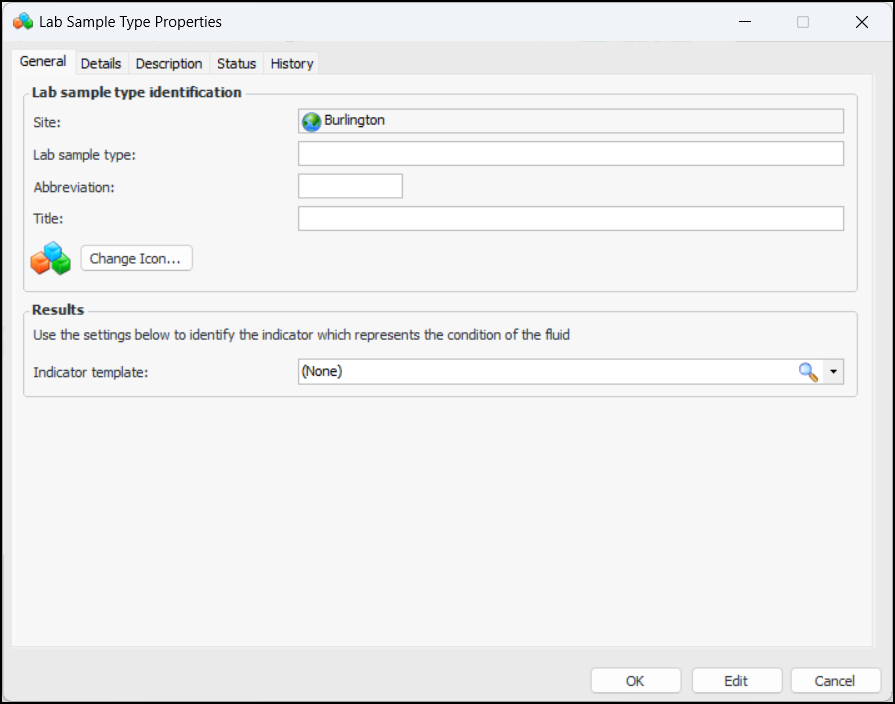Click the globe icon beside Burlington

[x=311, y=121]
